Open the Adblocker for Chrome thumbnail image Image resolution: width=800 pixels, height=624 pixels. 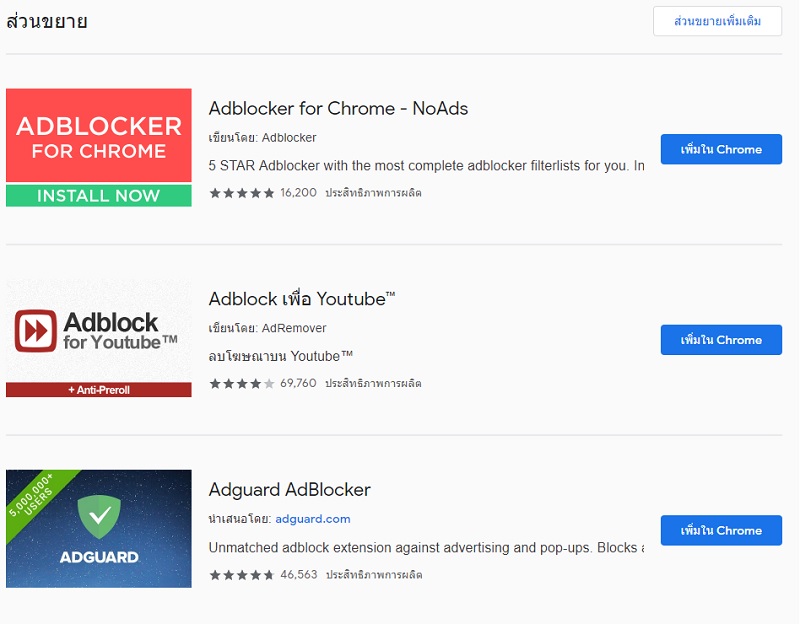click(x=98, y=147)
